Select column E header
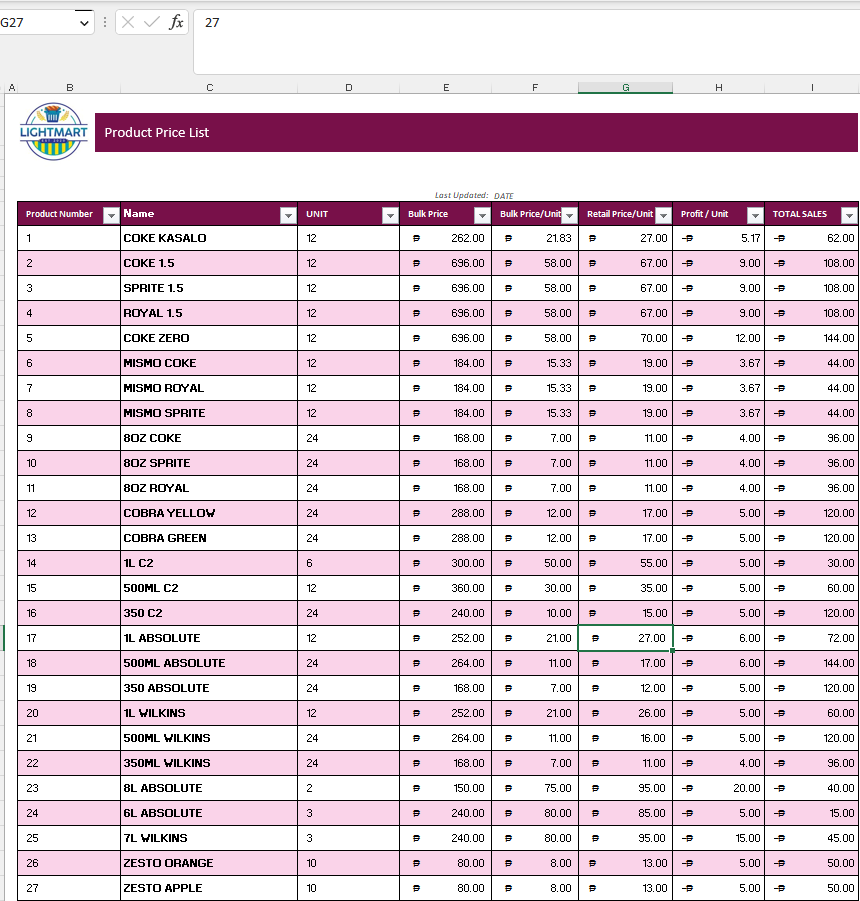This screenshot has height=901, width=860. [446, 87]
